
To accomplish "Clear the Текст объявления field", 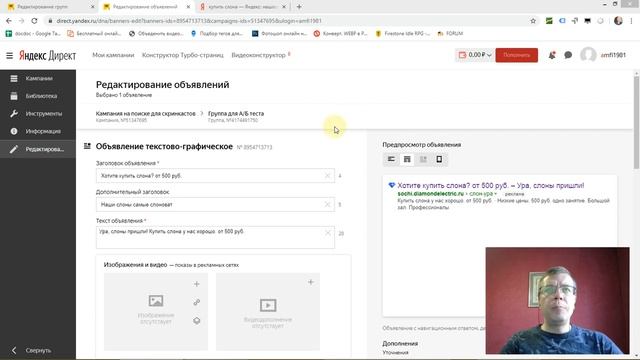I will (327, 233).
